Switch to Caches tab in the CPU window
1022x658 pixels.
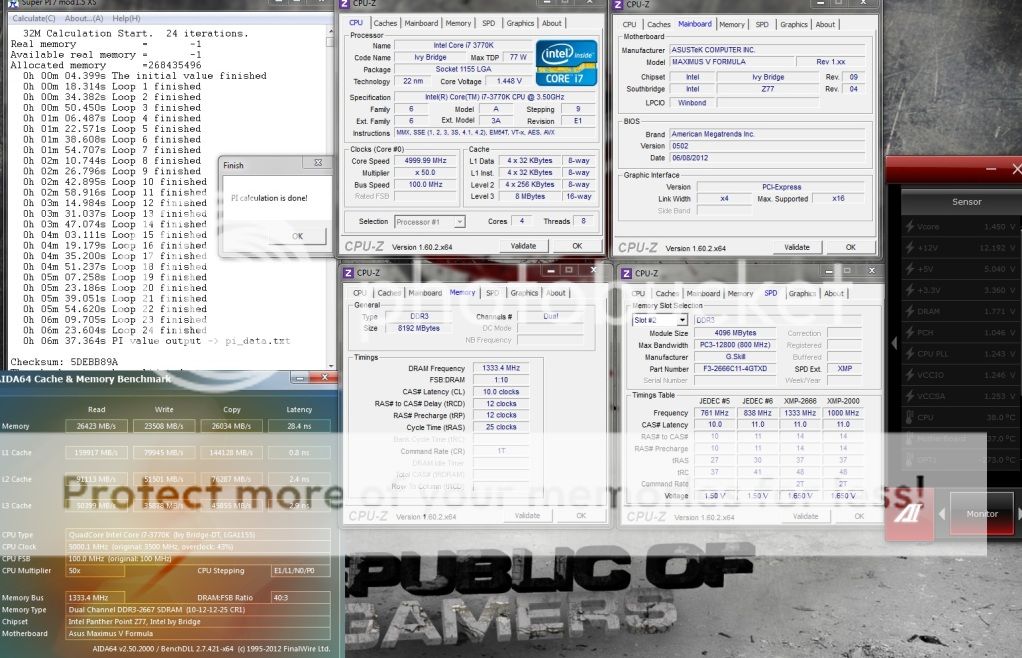point(385,23)
